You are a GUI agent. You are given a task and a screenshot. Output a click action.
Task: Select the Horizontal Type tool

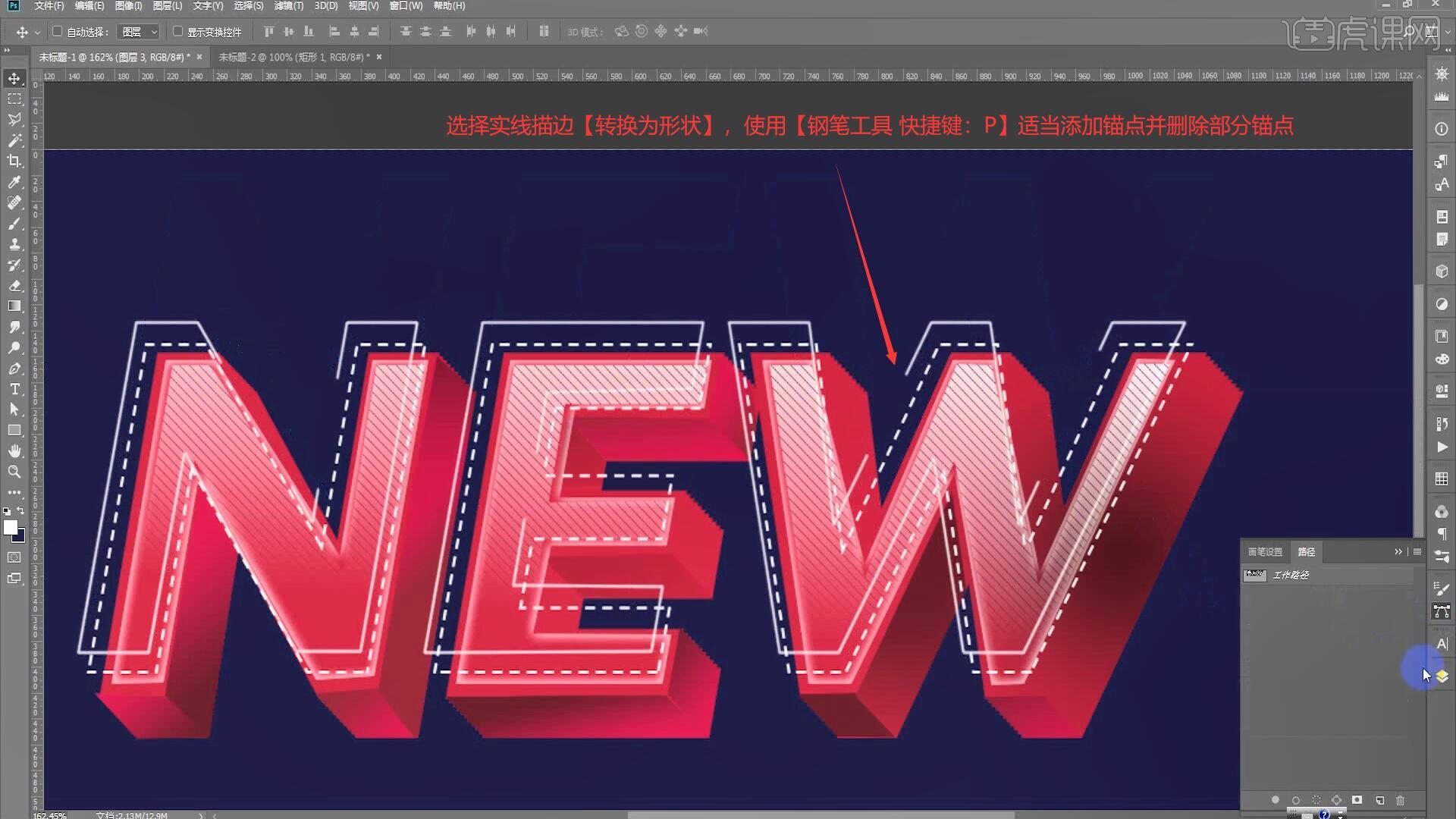click(14, 389)
